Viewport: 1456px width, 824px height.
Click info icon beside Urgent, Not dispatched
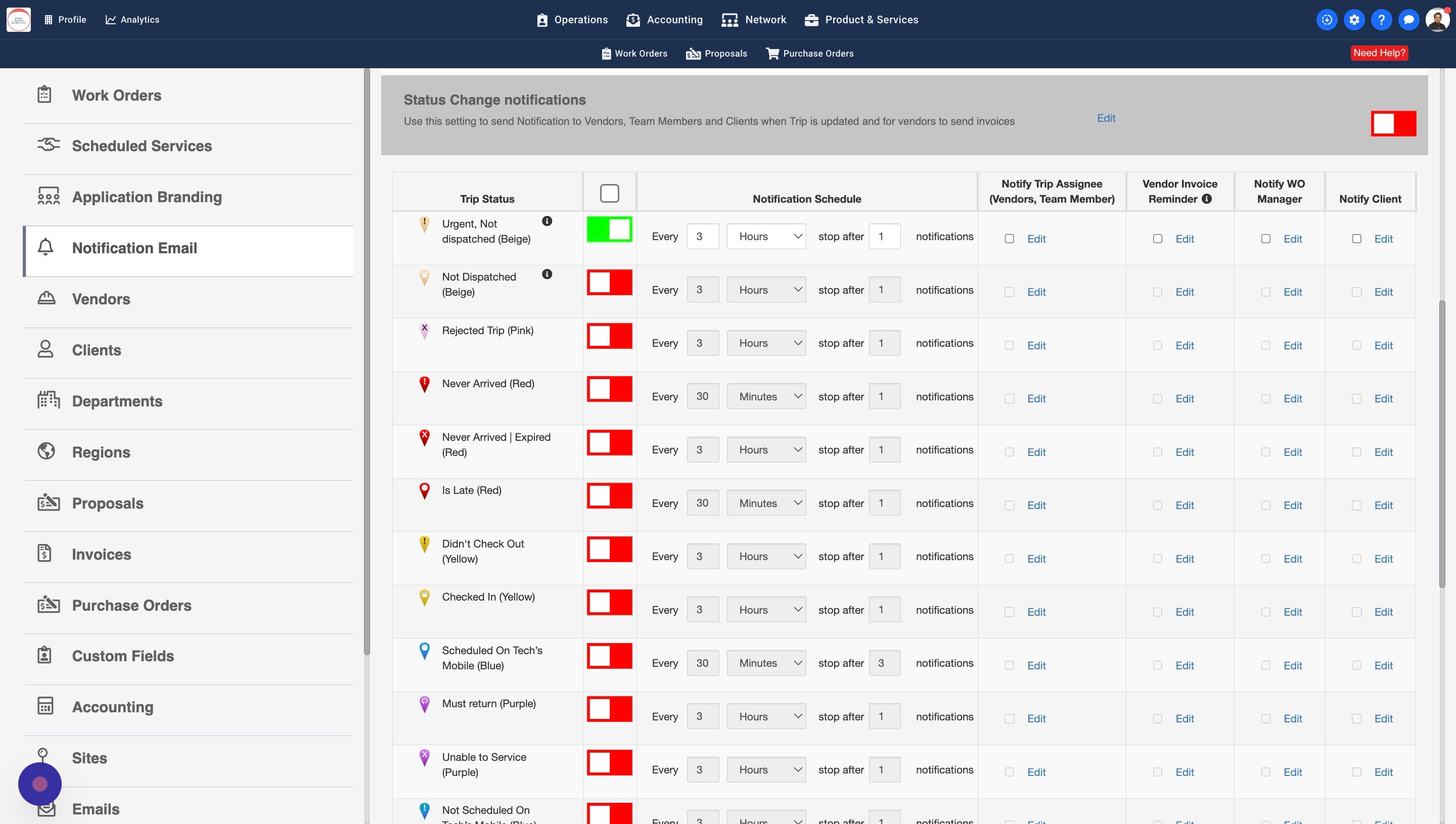(547, 221)
